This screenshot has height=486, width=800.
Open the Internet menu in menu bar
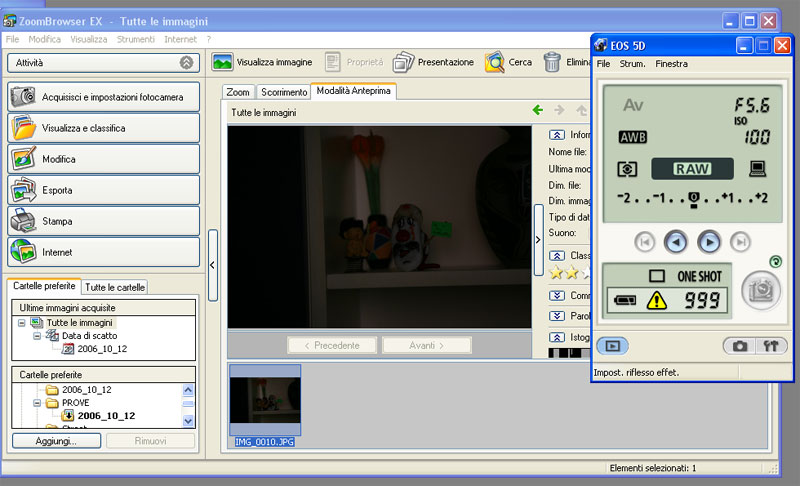coord(180,39)
